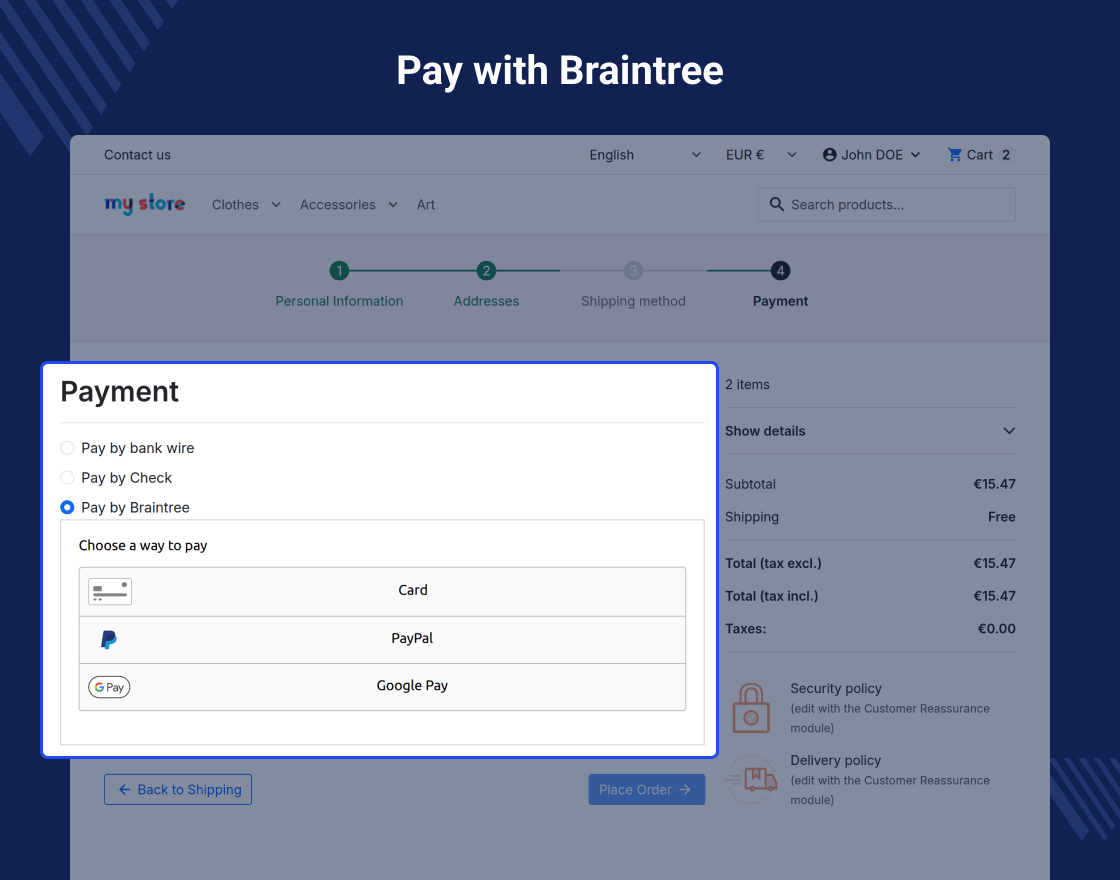Open the EUR € currency dropdown
This screenshot has height=880, width=1120.
[x=761, y=155]
